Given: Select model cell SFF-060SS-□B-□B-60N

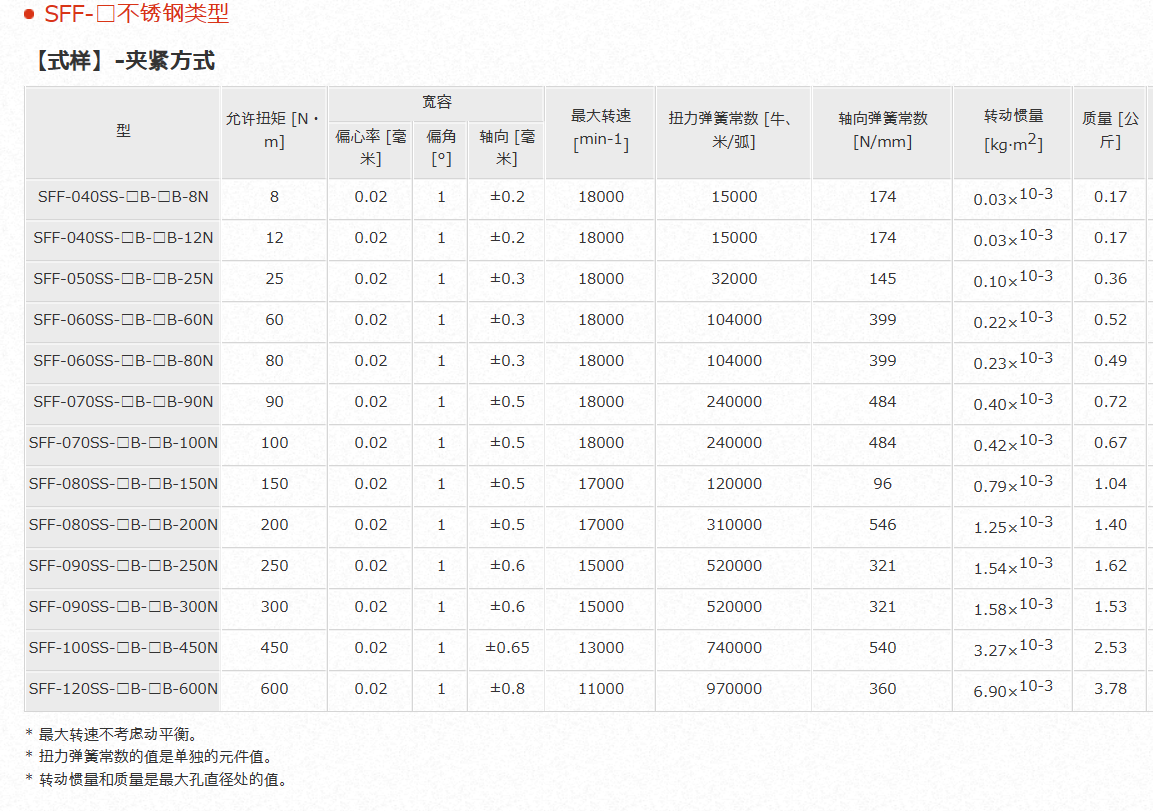Looking at the screenshot, I should 123,320.
